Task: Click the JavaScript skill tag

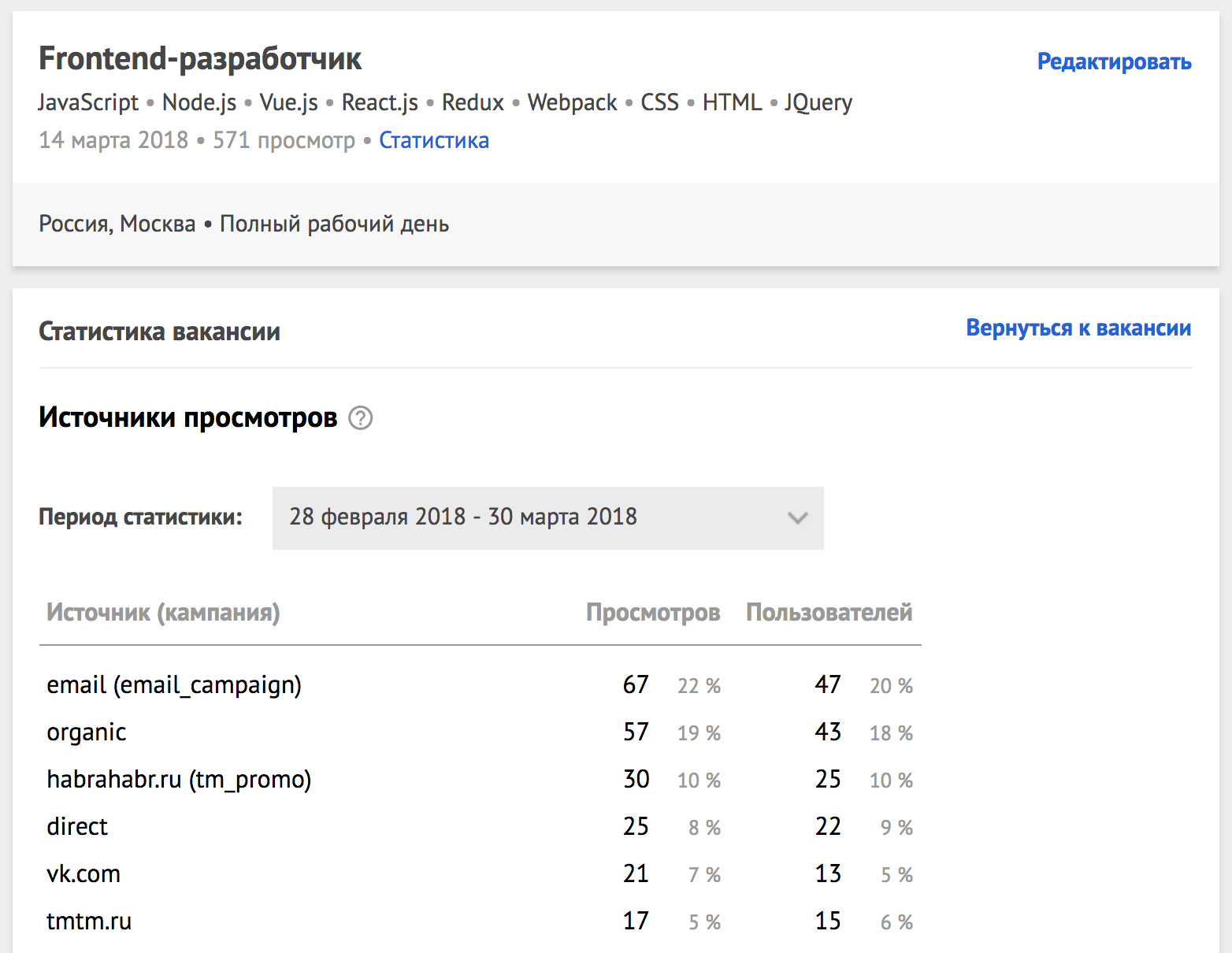Action: coord(88,102)
